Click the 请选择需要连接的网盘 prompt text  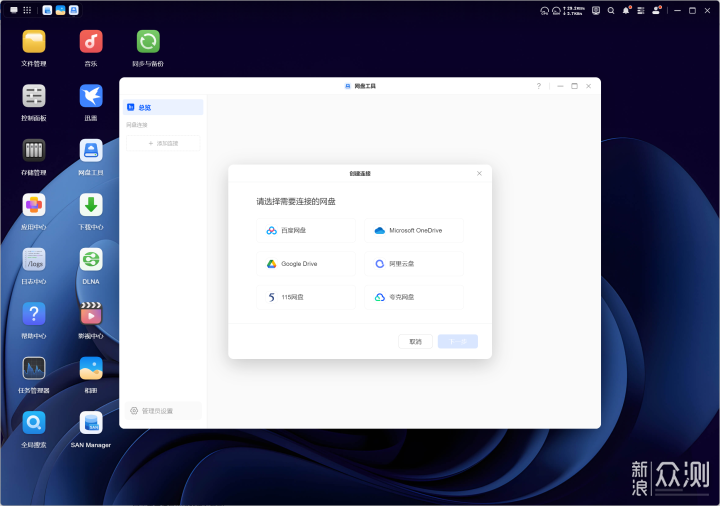296,202
